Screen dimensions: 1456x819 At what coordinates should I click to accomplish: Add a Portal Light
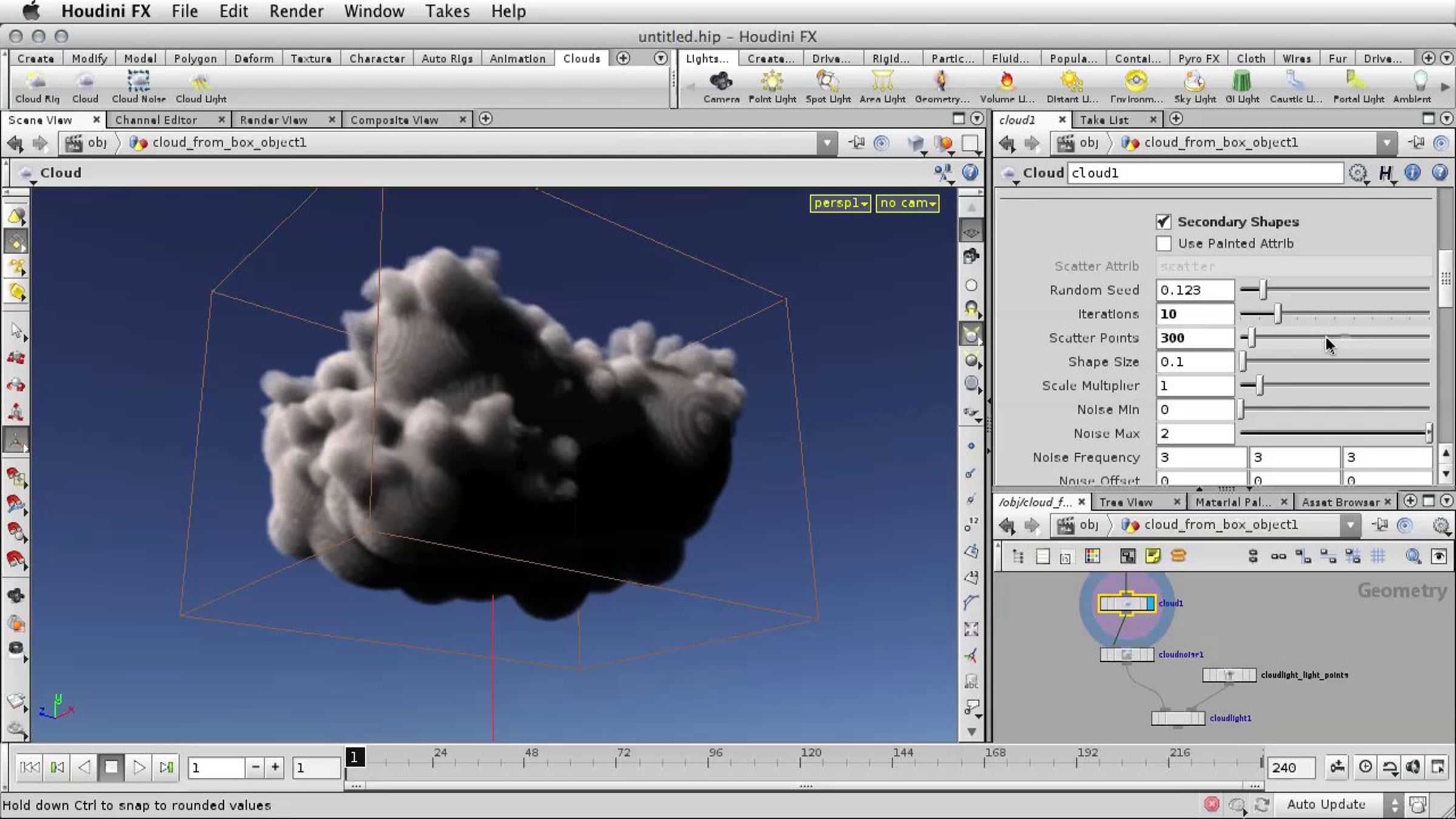[1358, 87]
